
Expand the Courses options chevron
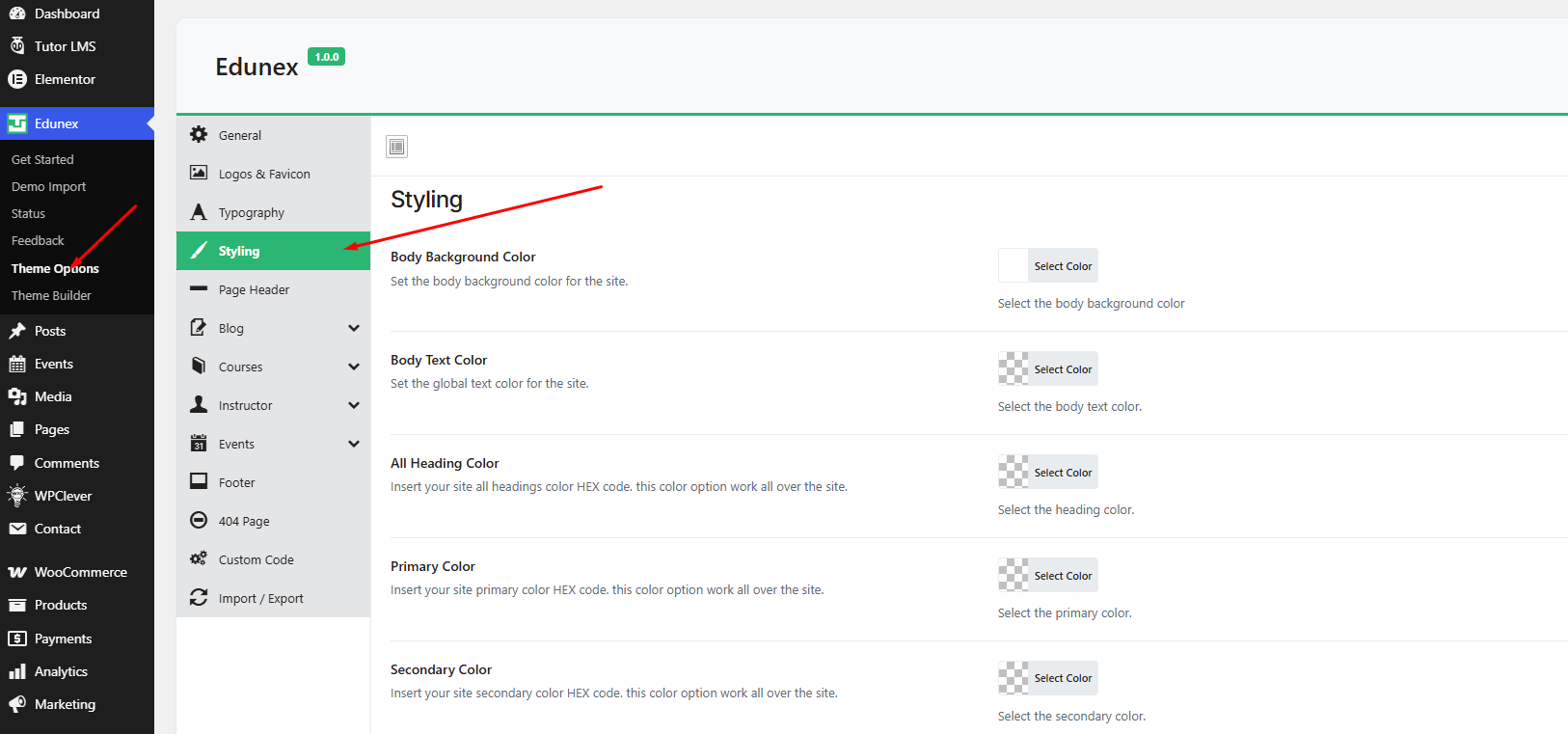pos(354,367)
